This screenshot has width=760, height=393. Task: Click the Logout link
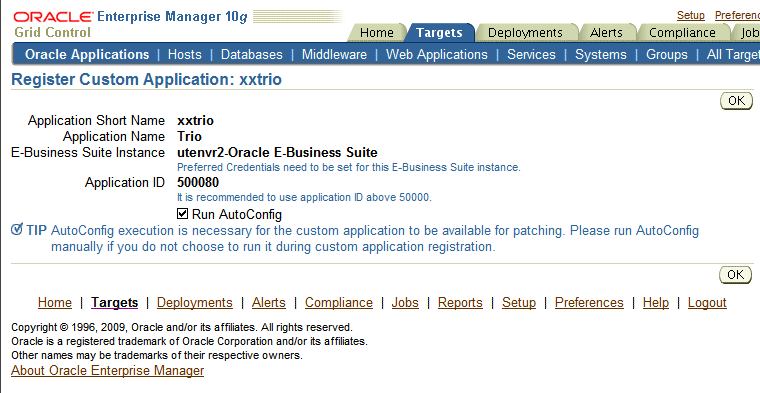click(x=707, y=302)
